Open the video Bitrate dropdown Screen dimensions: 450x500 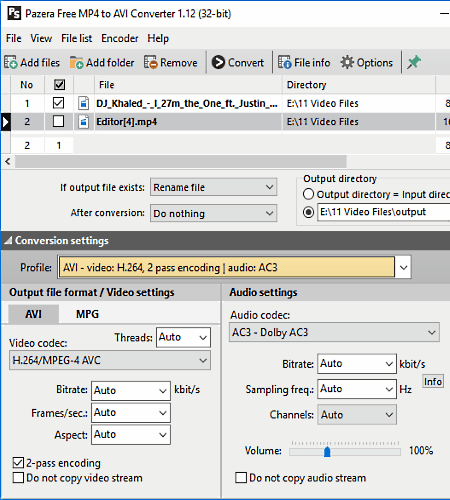[131, 390]
